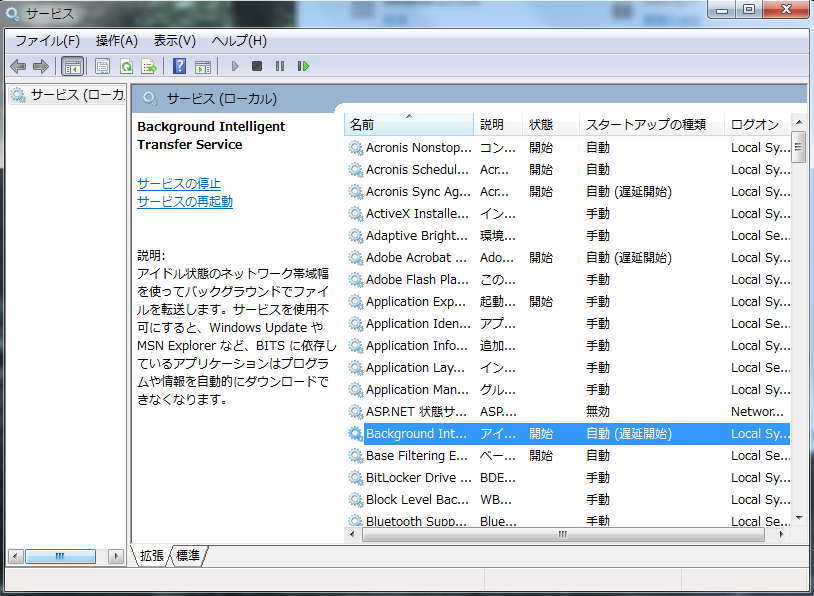Click the サービスの停止 link
Viewport: 814px width, 596px height.
pyautogui.click(x=179, y=183)
